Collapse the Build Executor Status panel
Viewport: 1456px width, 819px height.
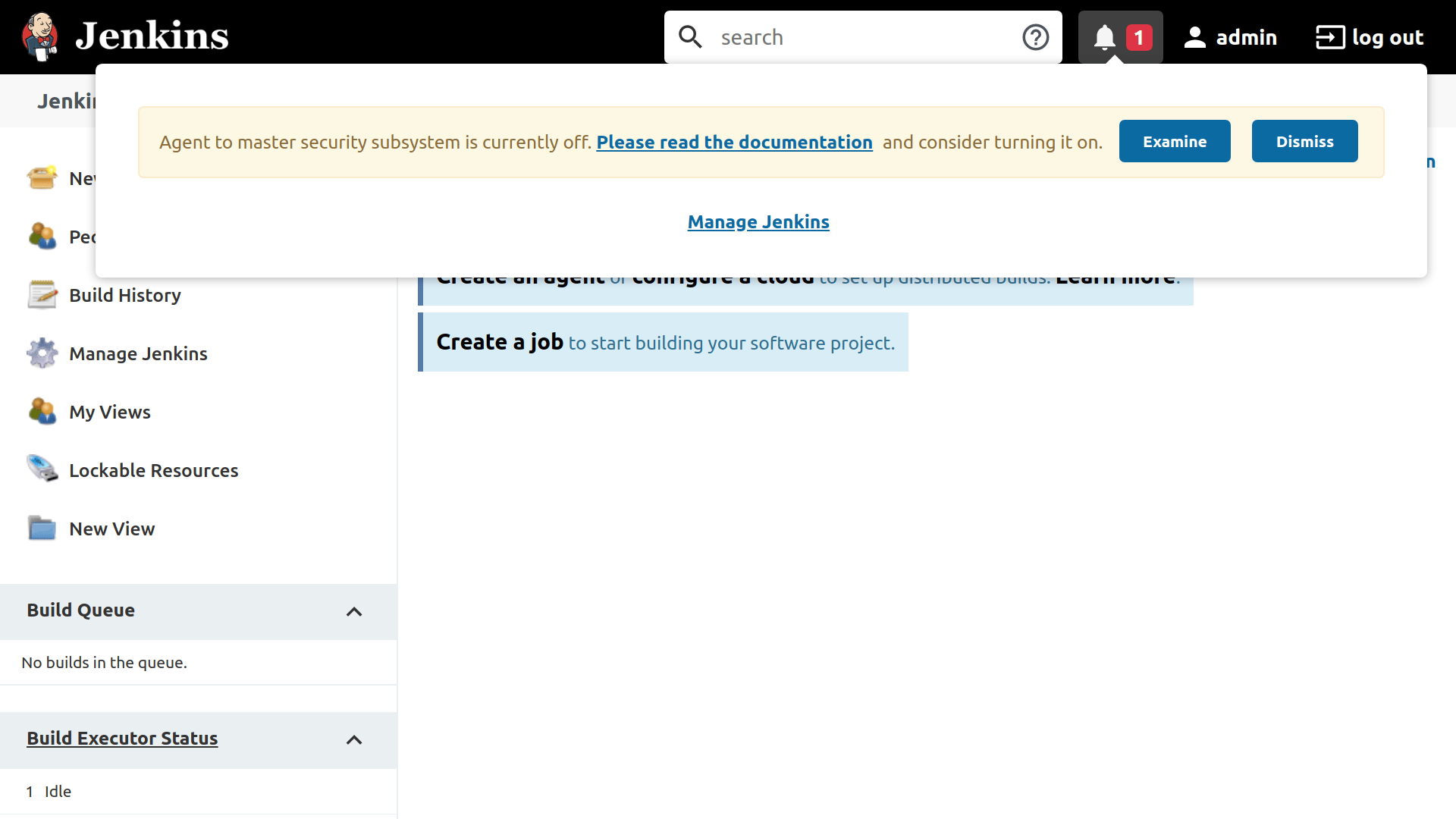tap(354, 739)
